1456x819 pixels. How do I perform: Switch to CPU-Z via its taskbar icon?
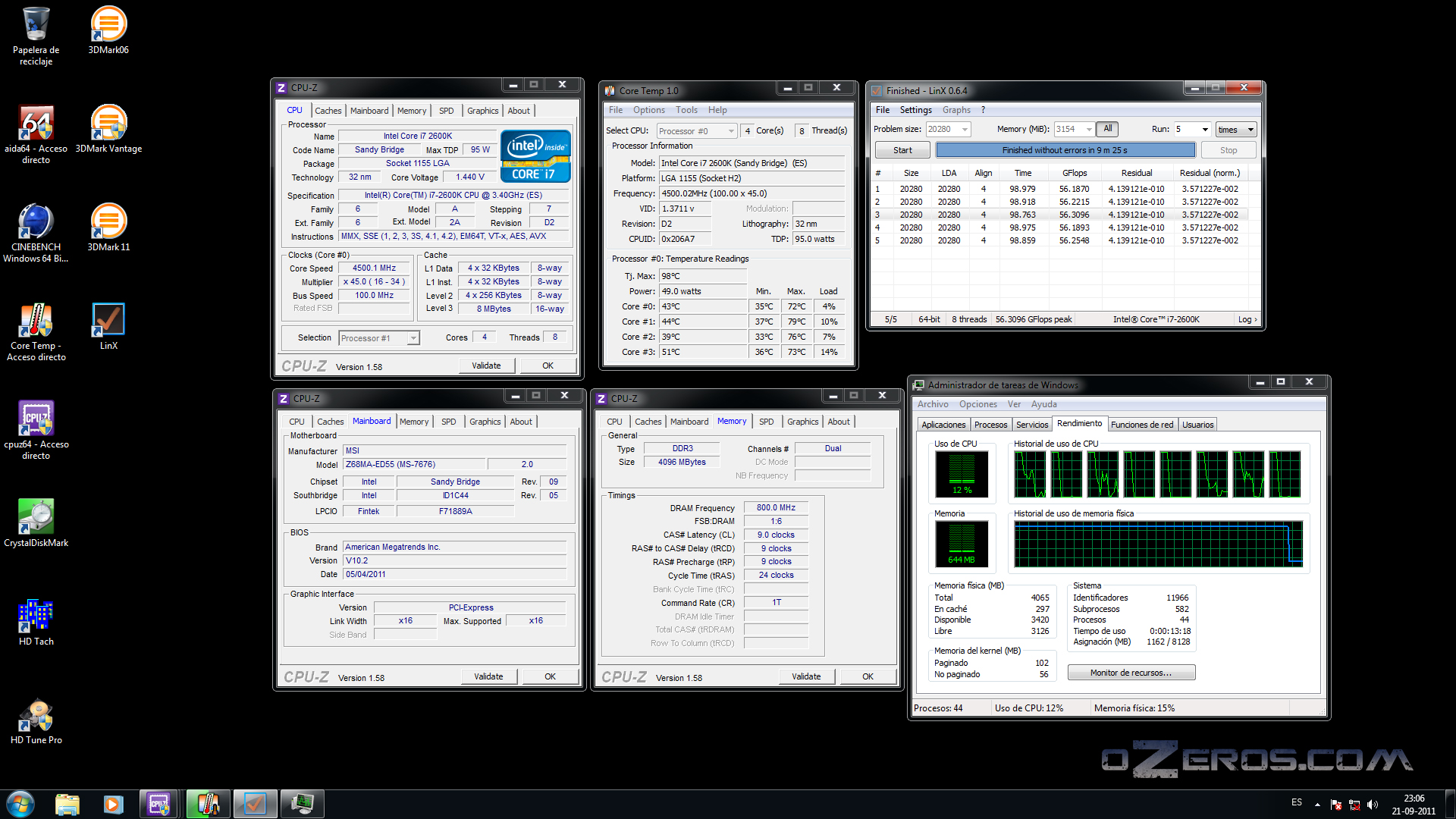pyautogui.click(x=158, y=804)
